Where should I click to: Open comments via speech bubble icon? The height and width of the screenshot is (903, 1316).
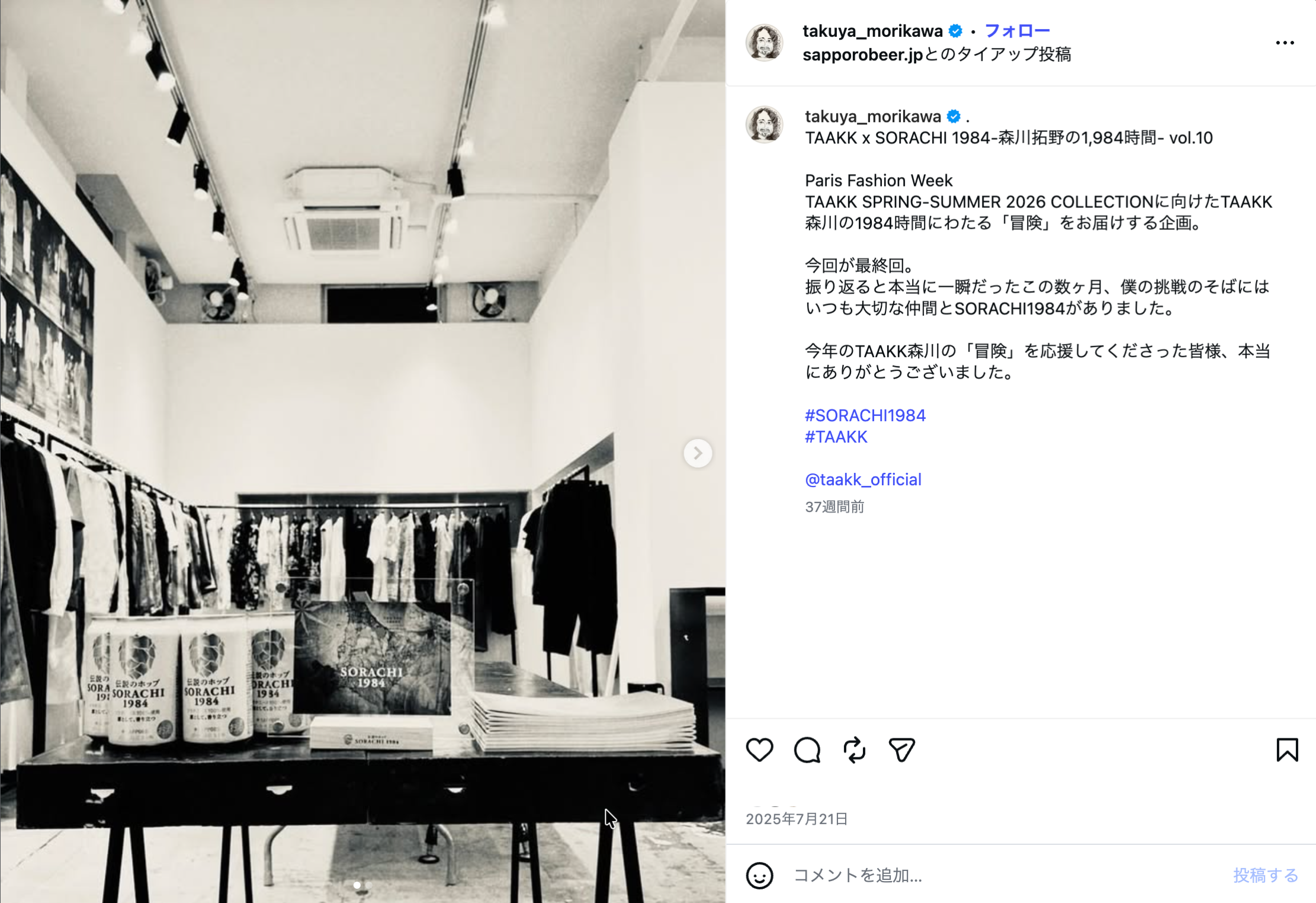807,750
